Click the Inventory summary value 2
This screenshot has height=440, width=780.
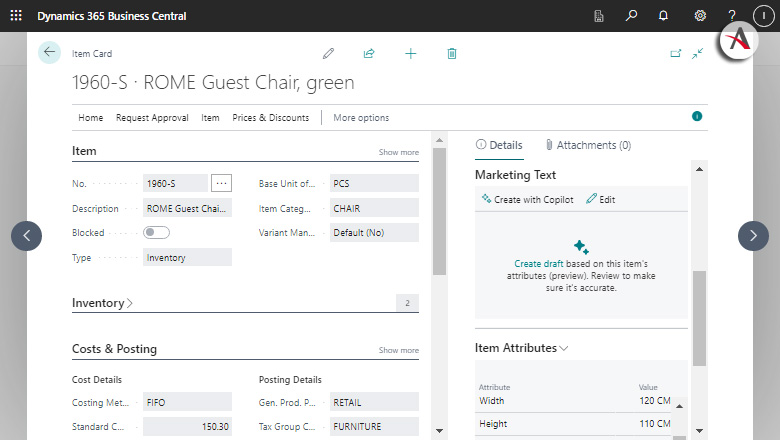[407, 303]
